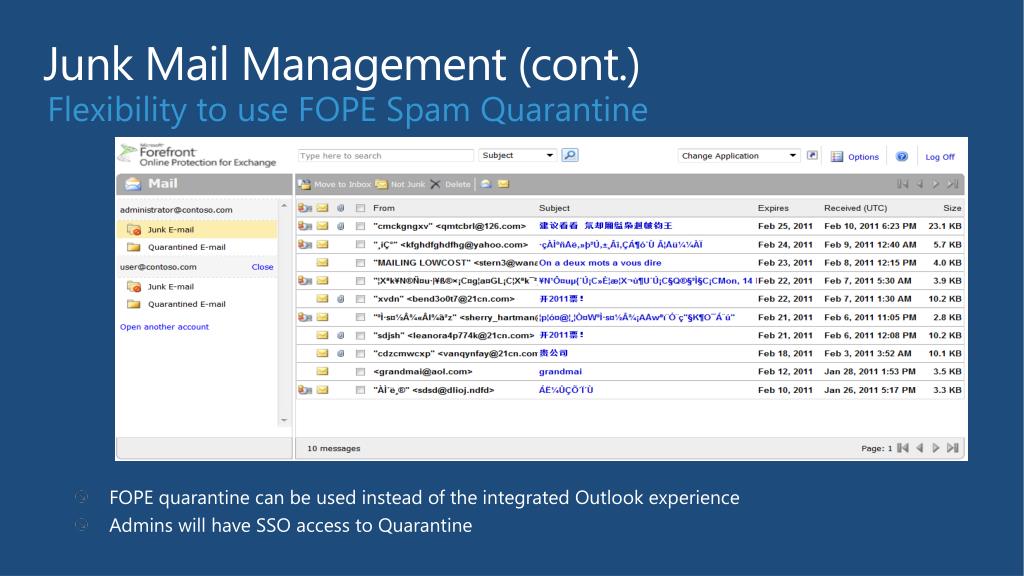Select Junk E-mail under administrator@contoso.com

coord(197,229)
